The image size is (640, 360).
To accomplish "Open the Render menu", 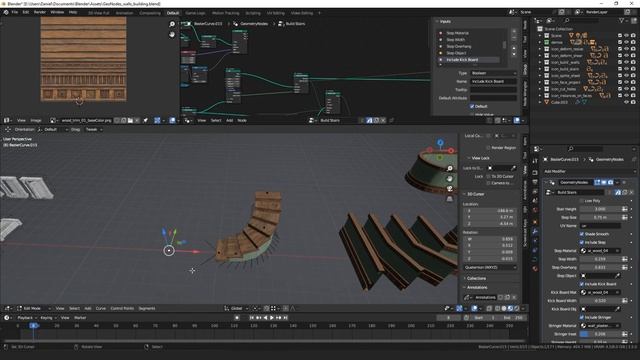I will pos(40,12).
